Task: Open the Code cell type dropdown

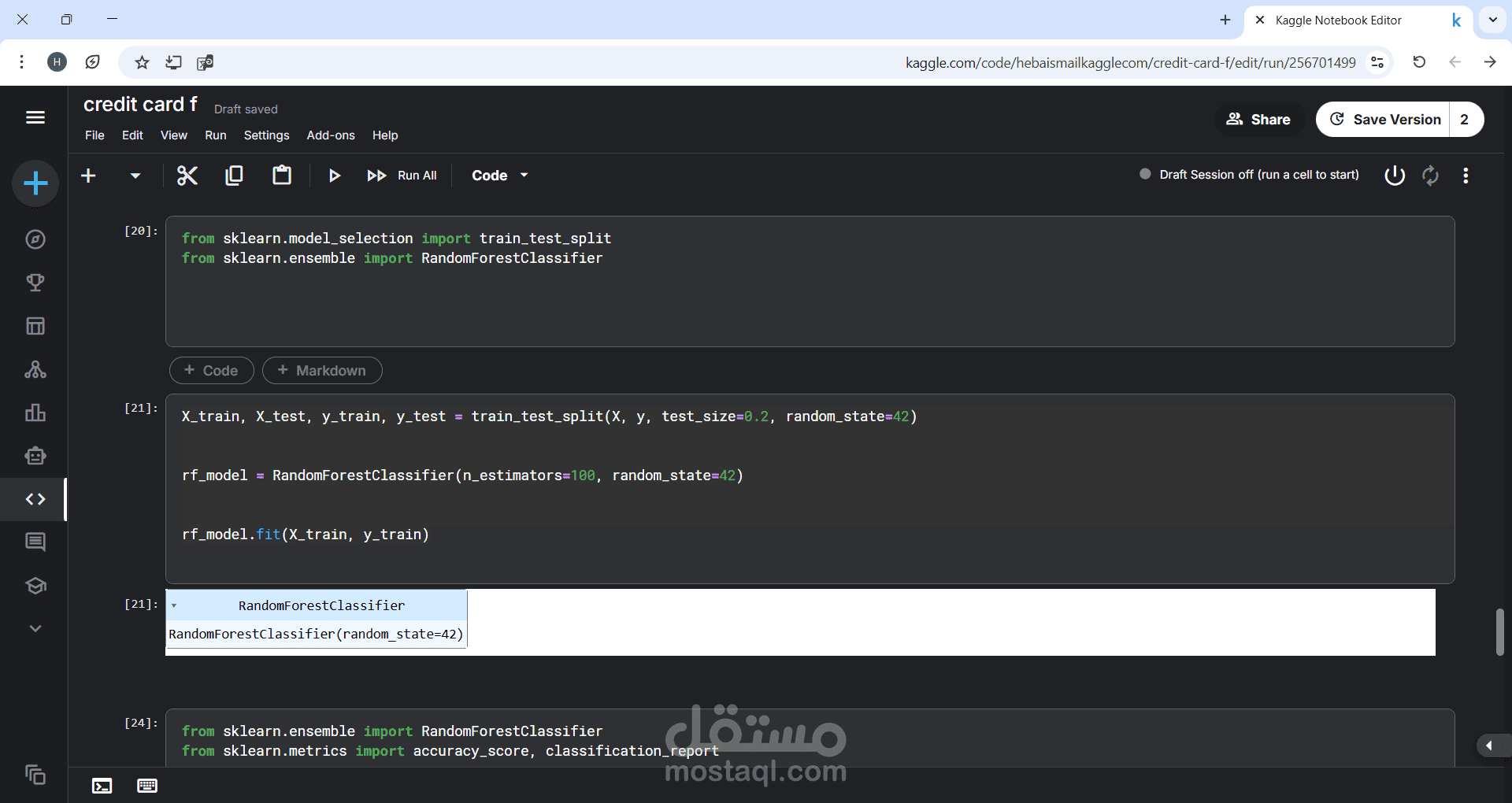Action: pos(500,176)
